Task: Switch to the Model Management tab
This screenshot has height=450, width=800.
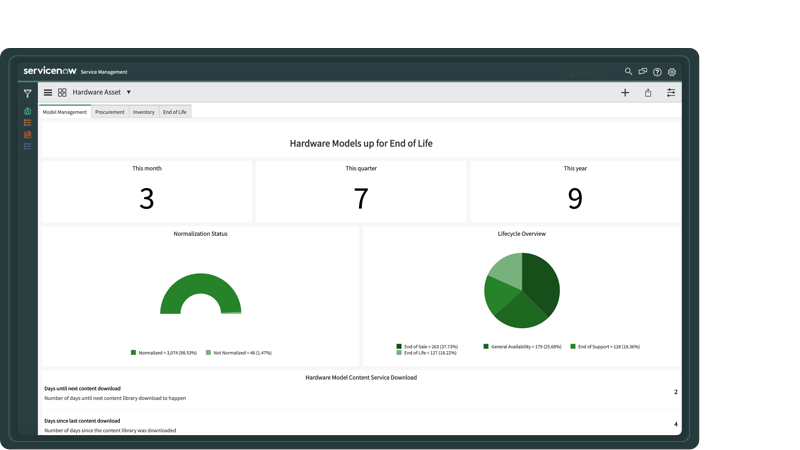Action: 65,112
